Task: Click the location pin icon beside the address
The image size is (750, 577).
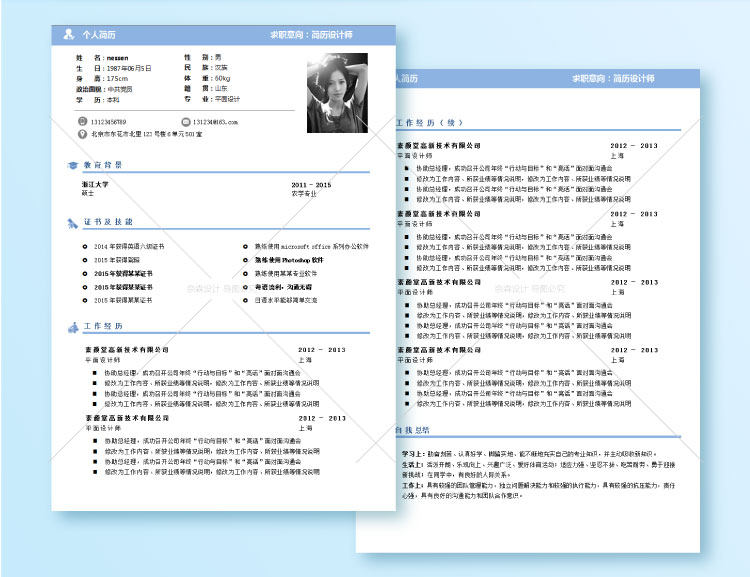Action: 82,134
